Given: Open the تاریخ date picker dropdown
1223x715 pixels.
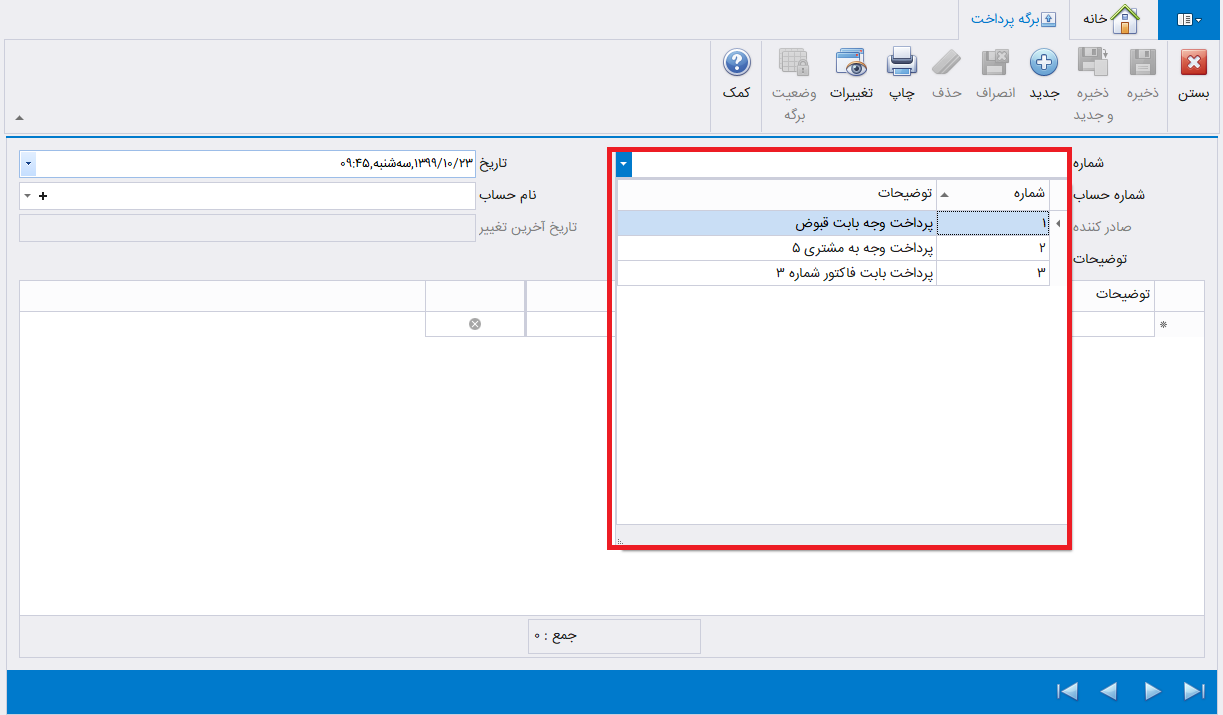Looking at the screenshot, I should coord(28,163).
